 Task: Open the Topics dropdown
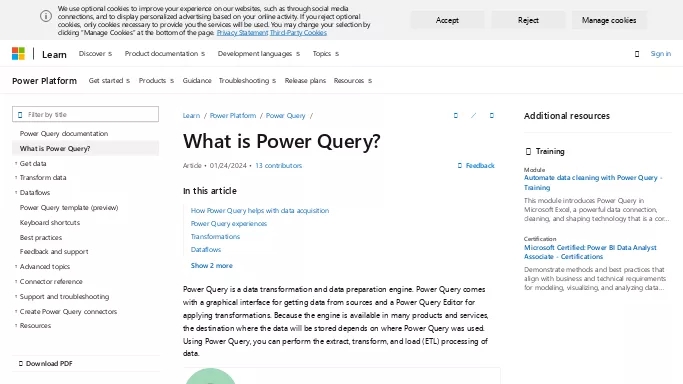[x=326, y=54]
